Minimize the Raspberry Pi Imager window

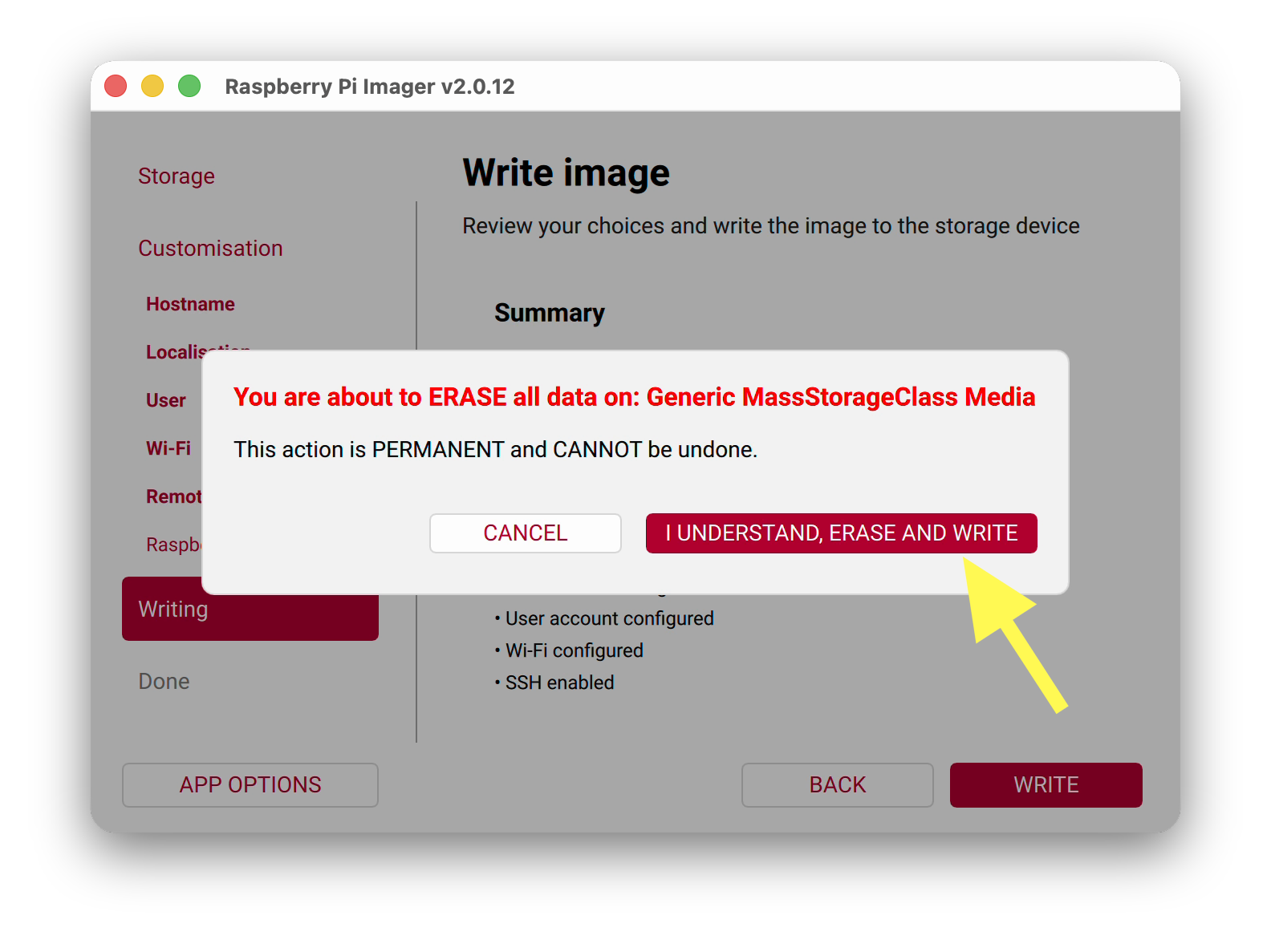click(152, 86)
